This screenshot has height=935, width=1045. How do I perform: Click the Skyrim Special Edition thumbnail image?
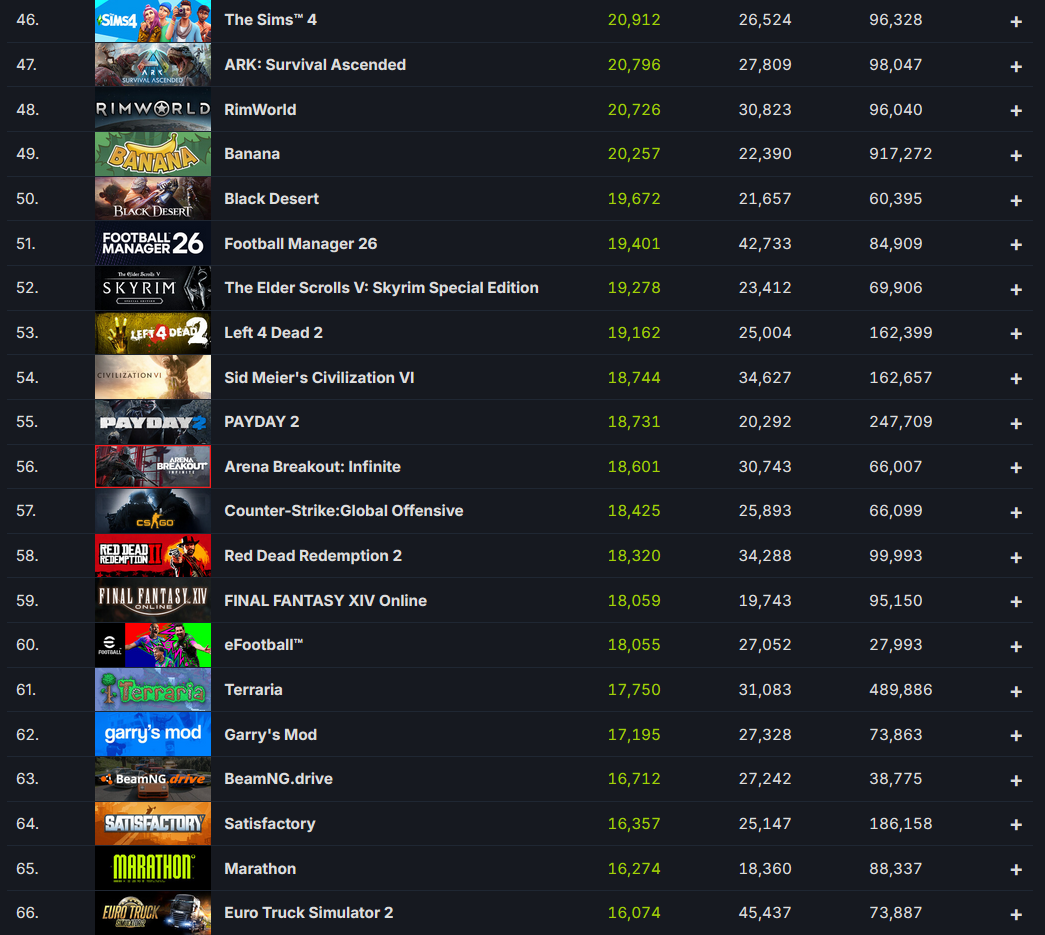[153, 288]
